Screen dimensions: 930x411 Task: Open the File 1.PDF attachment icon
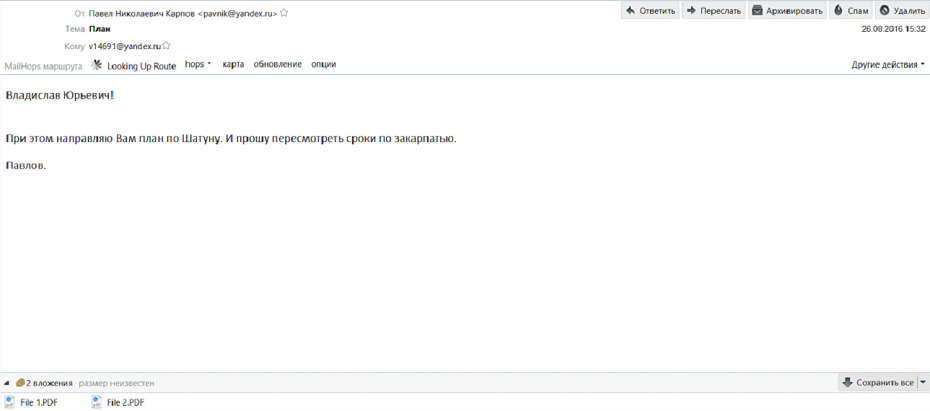click(10, 402)
